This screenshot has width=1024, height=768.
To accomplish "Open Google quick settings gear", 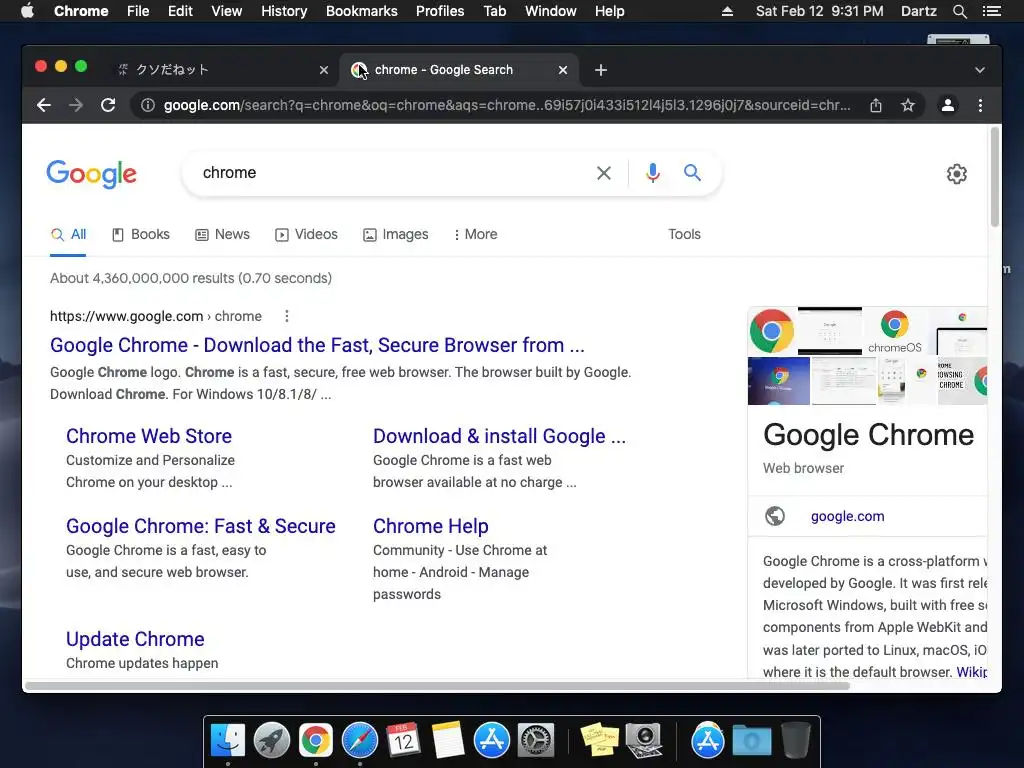I will [957, 174].
